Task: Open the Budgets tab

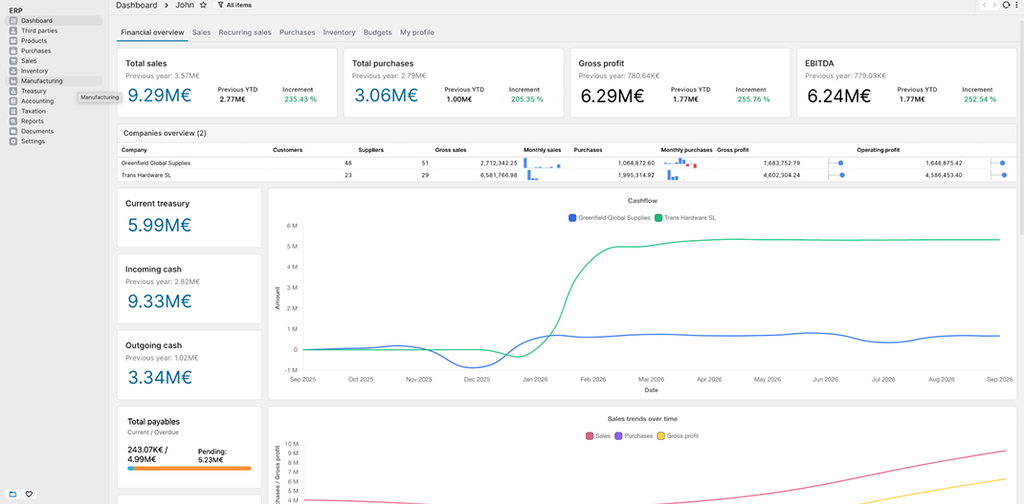Action: tap(377, 32)
